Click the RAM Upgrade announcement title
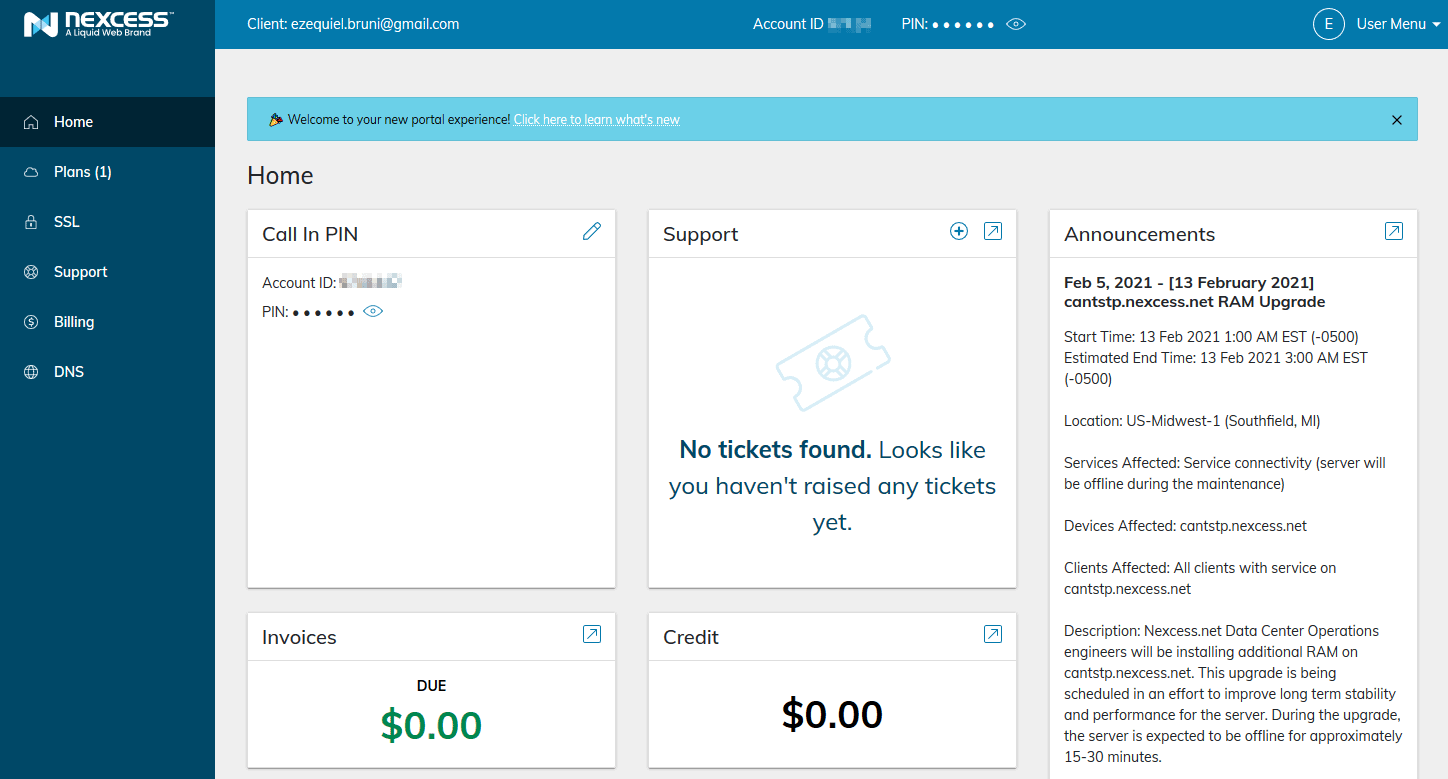 tap(1194, 292)
